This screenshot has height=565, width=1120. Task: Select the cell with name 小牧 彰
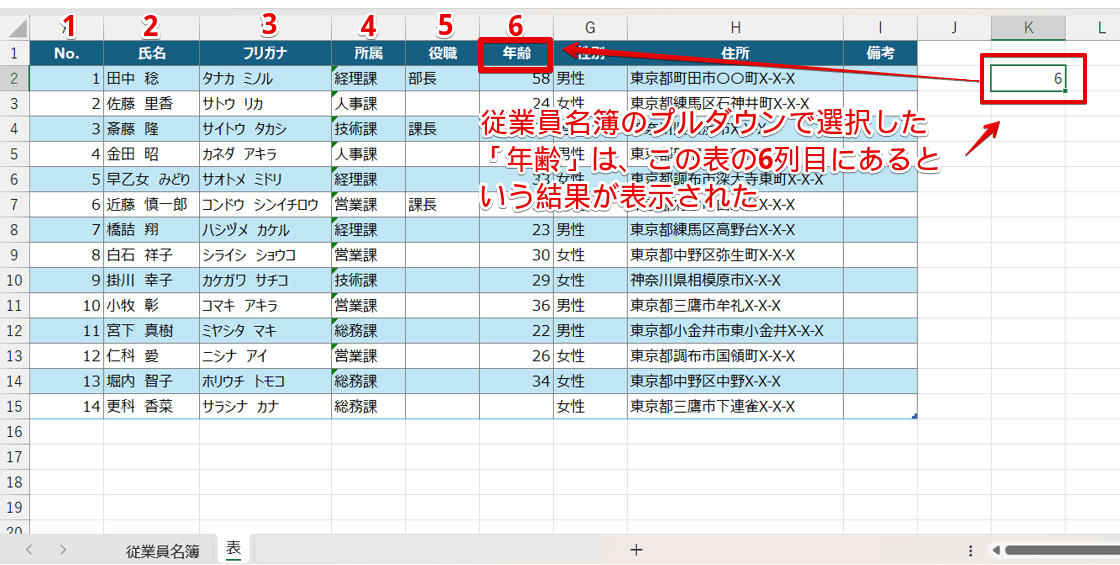151,306
